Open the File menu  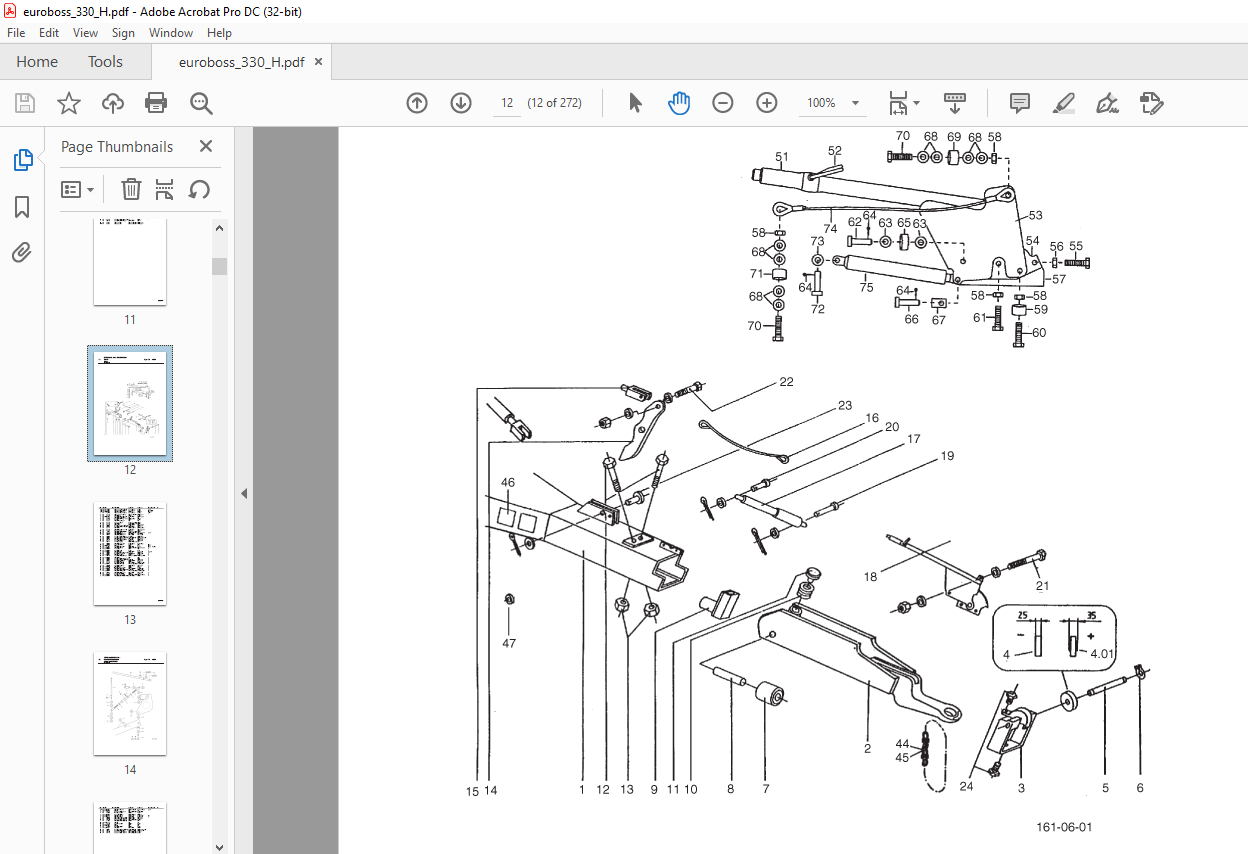click(x=16, y=33)
